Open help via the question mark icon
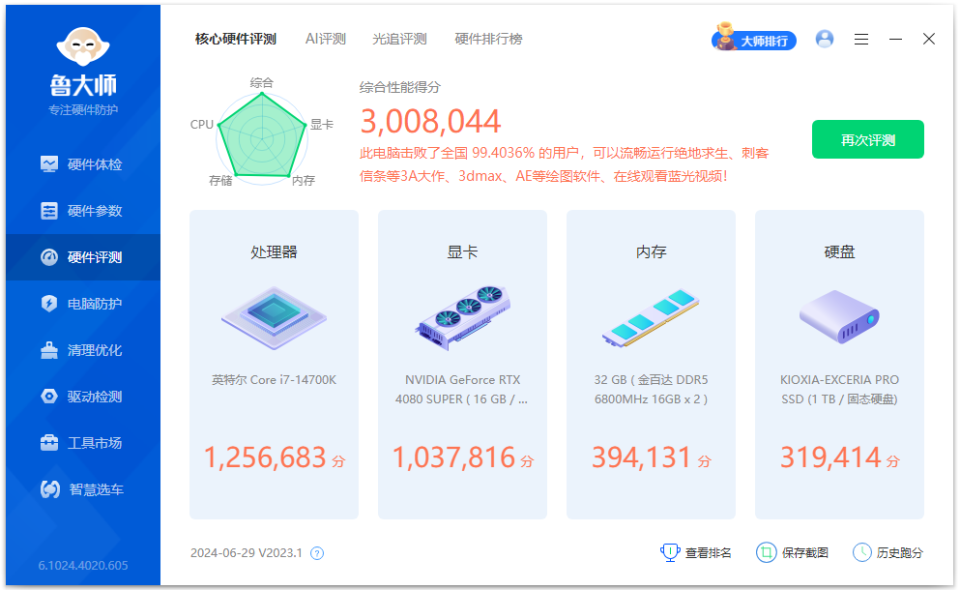This screenshot has width=960, height=590. click(318, 552)
